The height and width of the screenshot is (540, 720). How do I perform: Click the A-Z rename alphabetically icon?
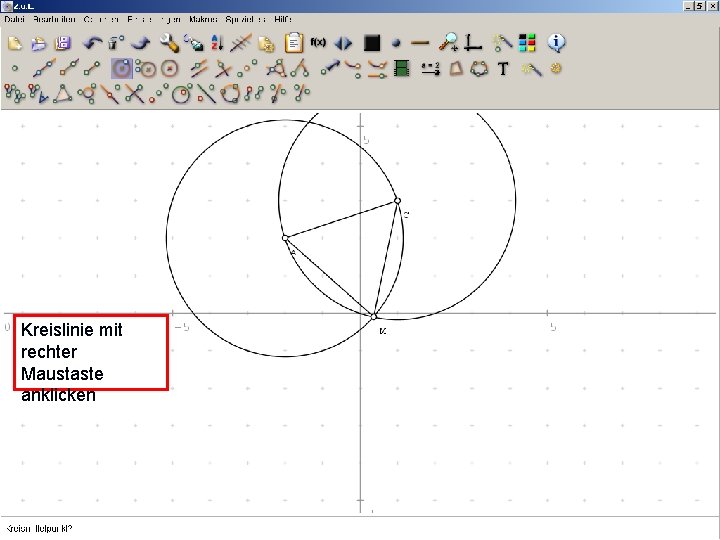[x=217, y=43]
